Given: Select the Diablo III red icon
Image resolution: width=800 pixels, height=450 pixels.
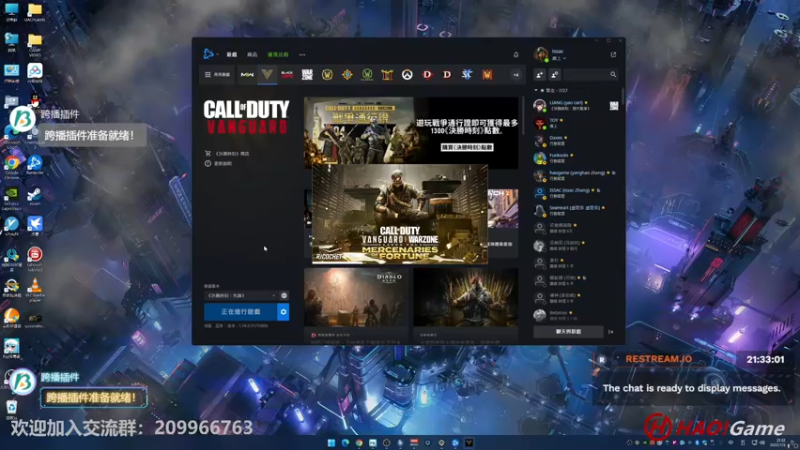Looking at the screenshot, I should pyautogui.click(x=427, y=74).
